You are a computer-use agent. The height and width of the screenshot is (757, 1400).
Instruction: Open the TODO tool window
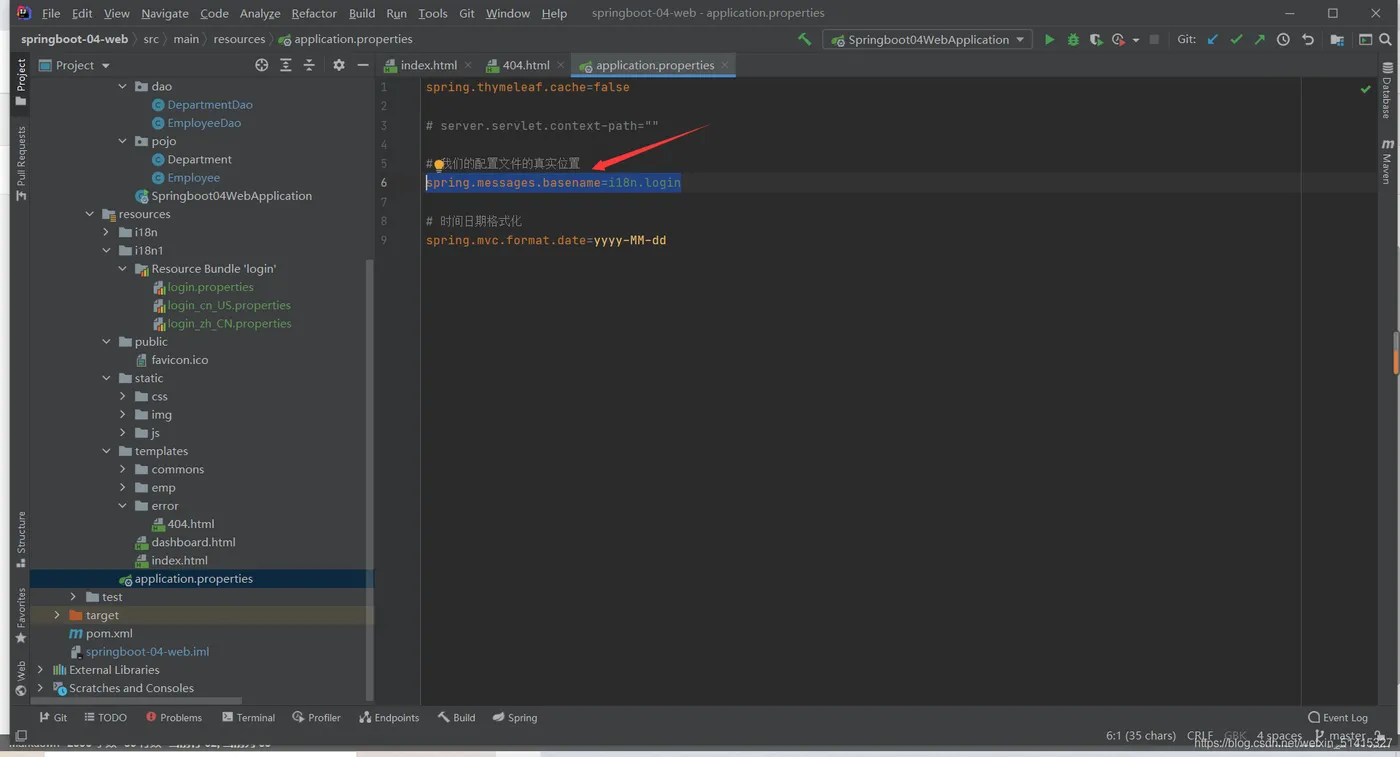[105, 717]
